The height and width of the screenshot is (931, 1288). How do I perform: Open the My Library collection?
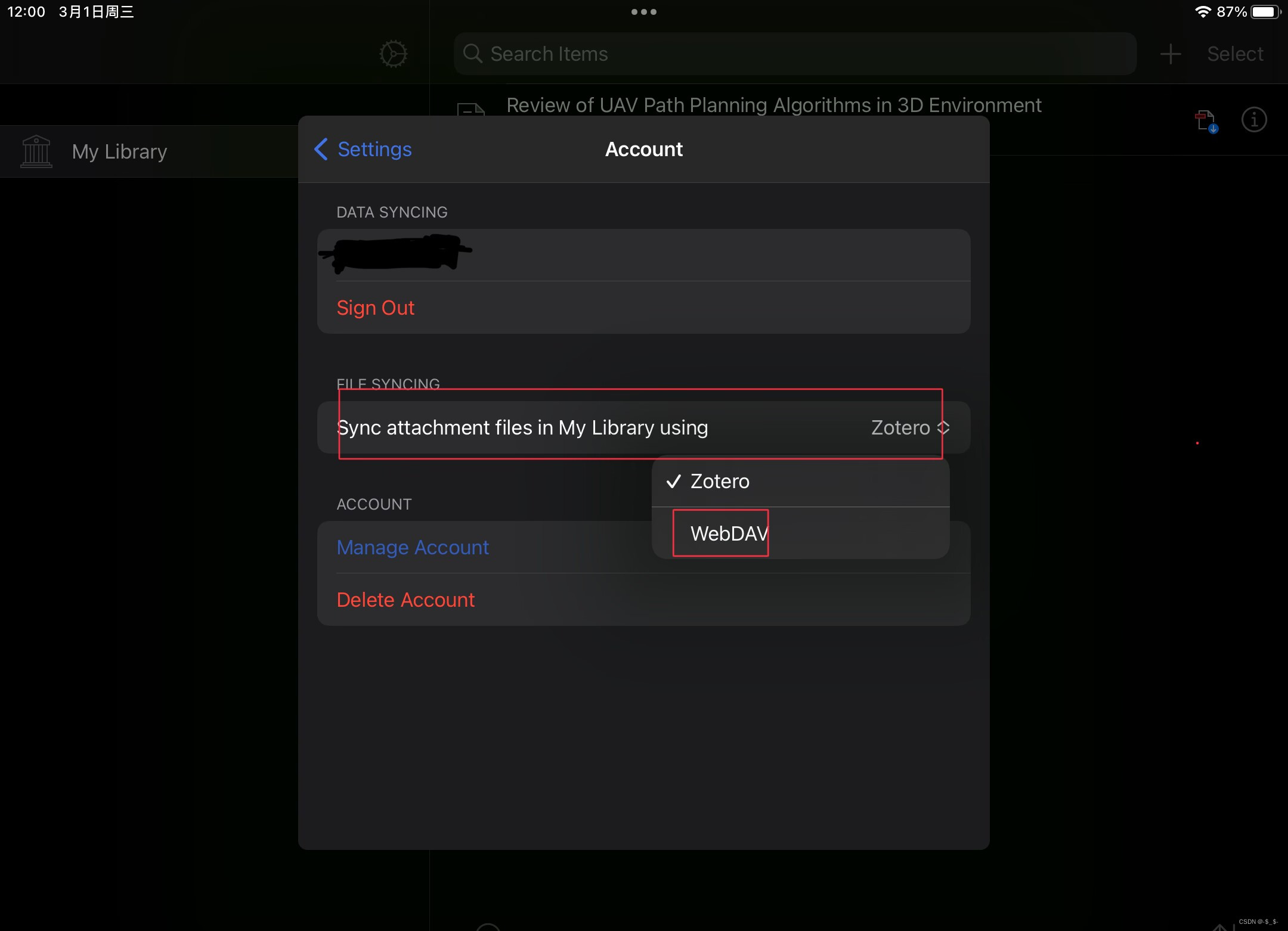point(119,151)
